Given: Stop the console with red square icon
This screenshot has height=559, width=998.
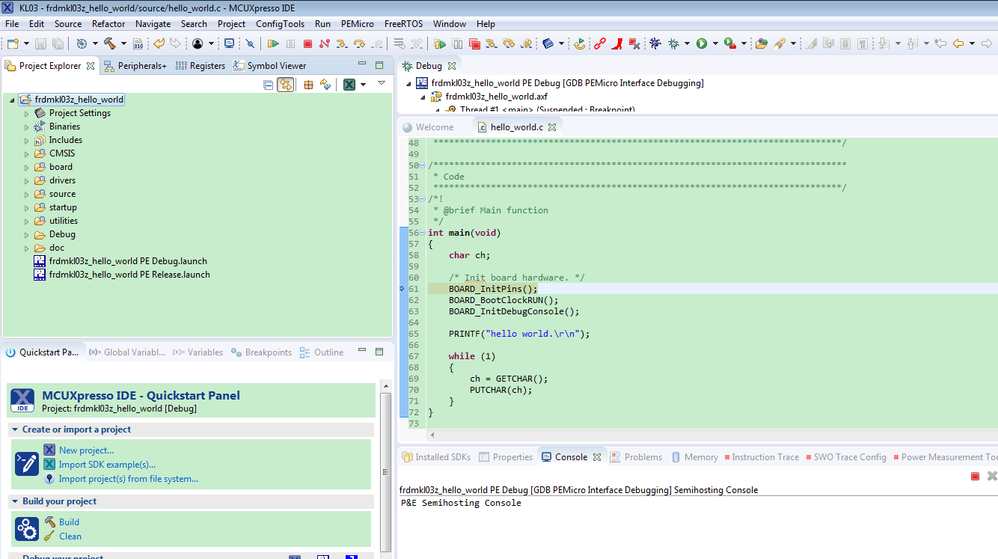Looking at the screenshot, I should [975, 476].
